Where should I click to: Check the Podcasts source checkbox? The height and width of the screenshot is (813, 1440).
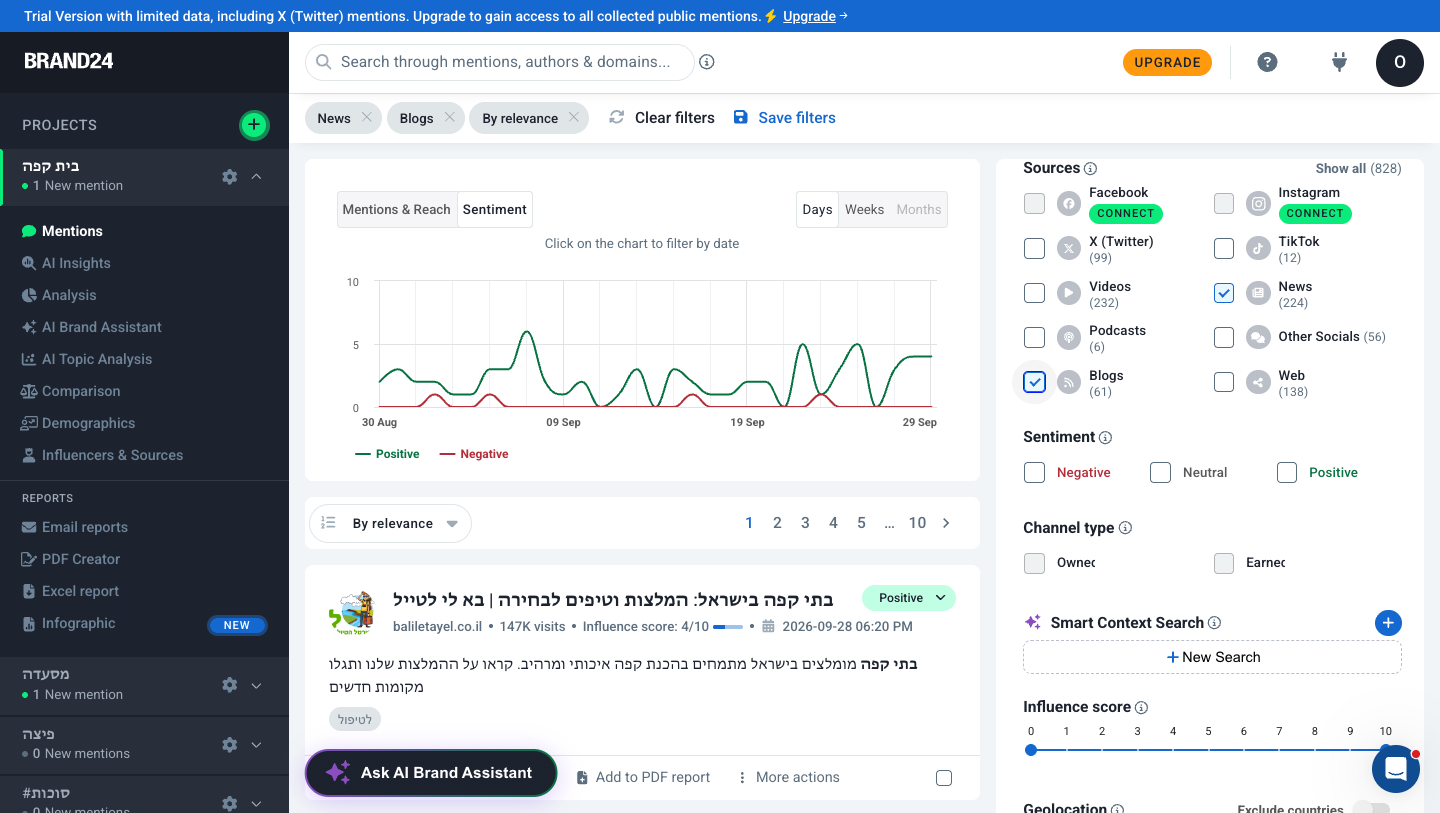coord(1034,337)
